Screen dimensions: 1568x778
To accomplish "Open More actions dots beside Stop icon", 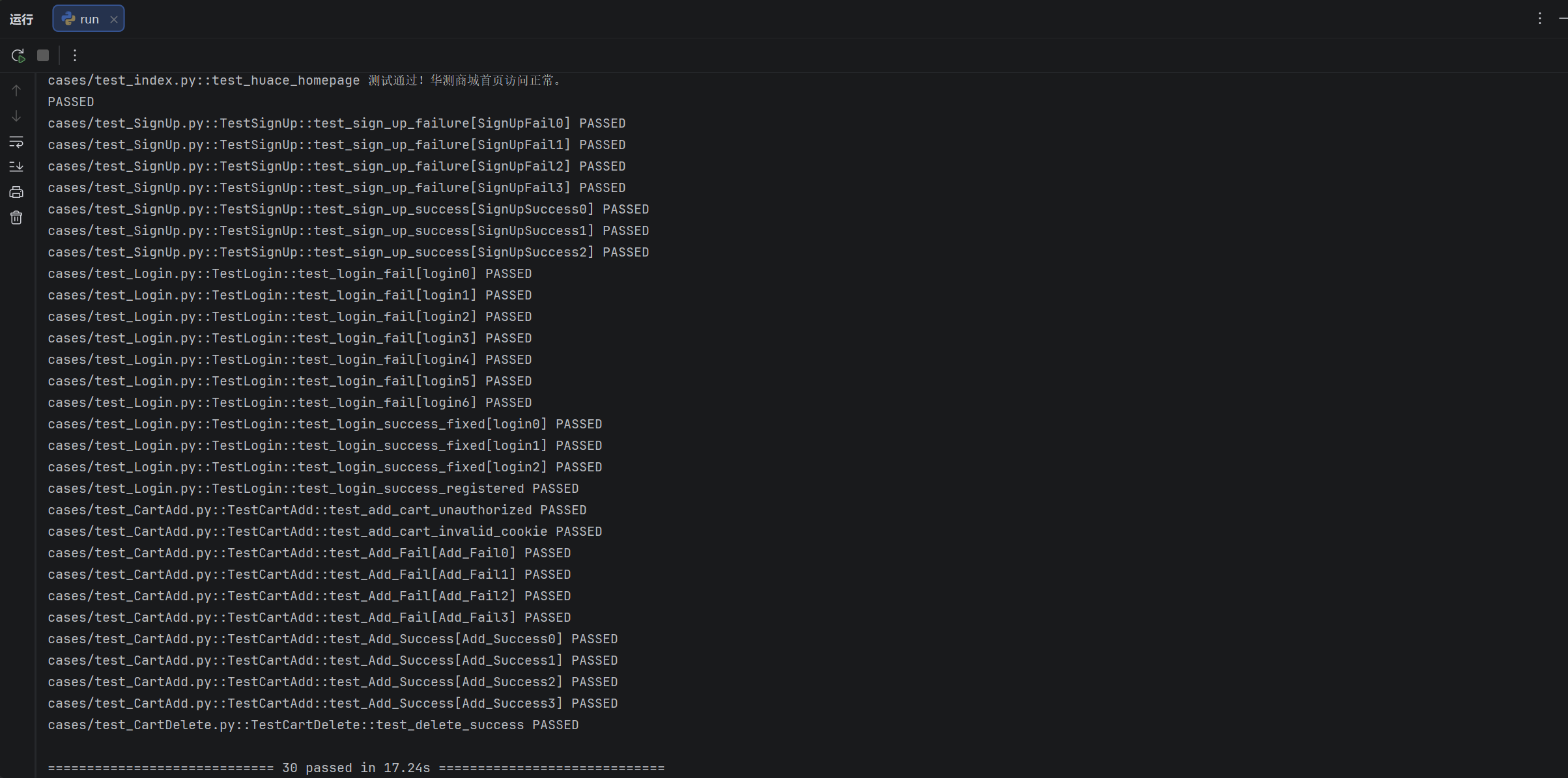I will (75, 55).
